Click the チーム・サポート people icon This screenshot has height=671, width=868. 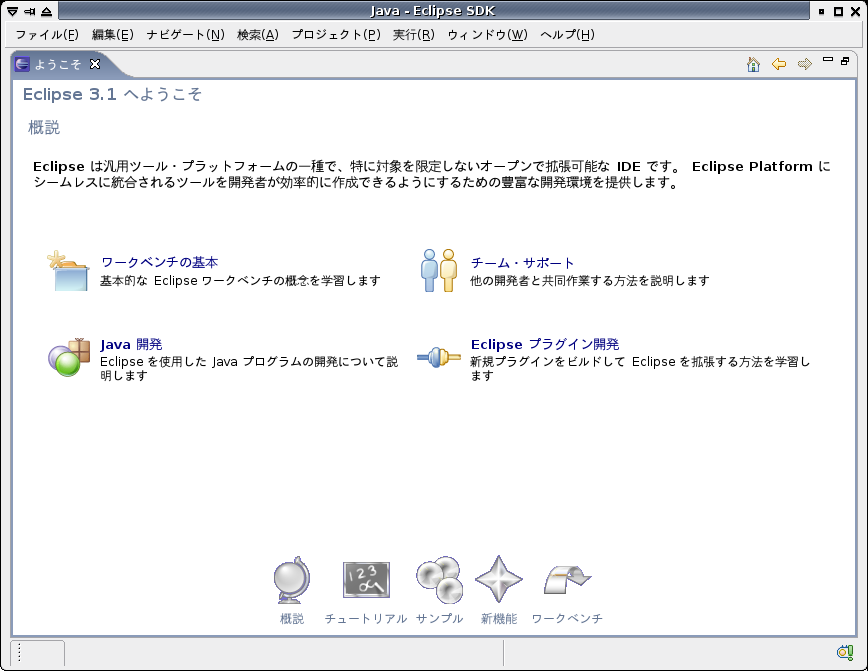(438, 270)
